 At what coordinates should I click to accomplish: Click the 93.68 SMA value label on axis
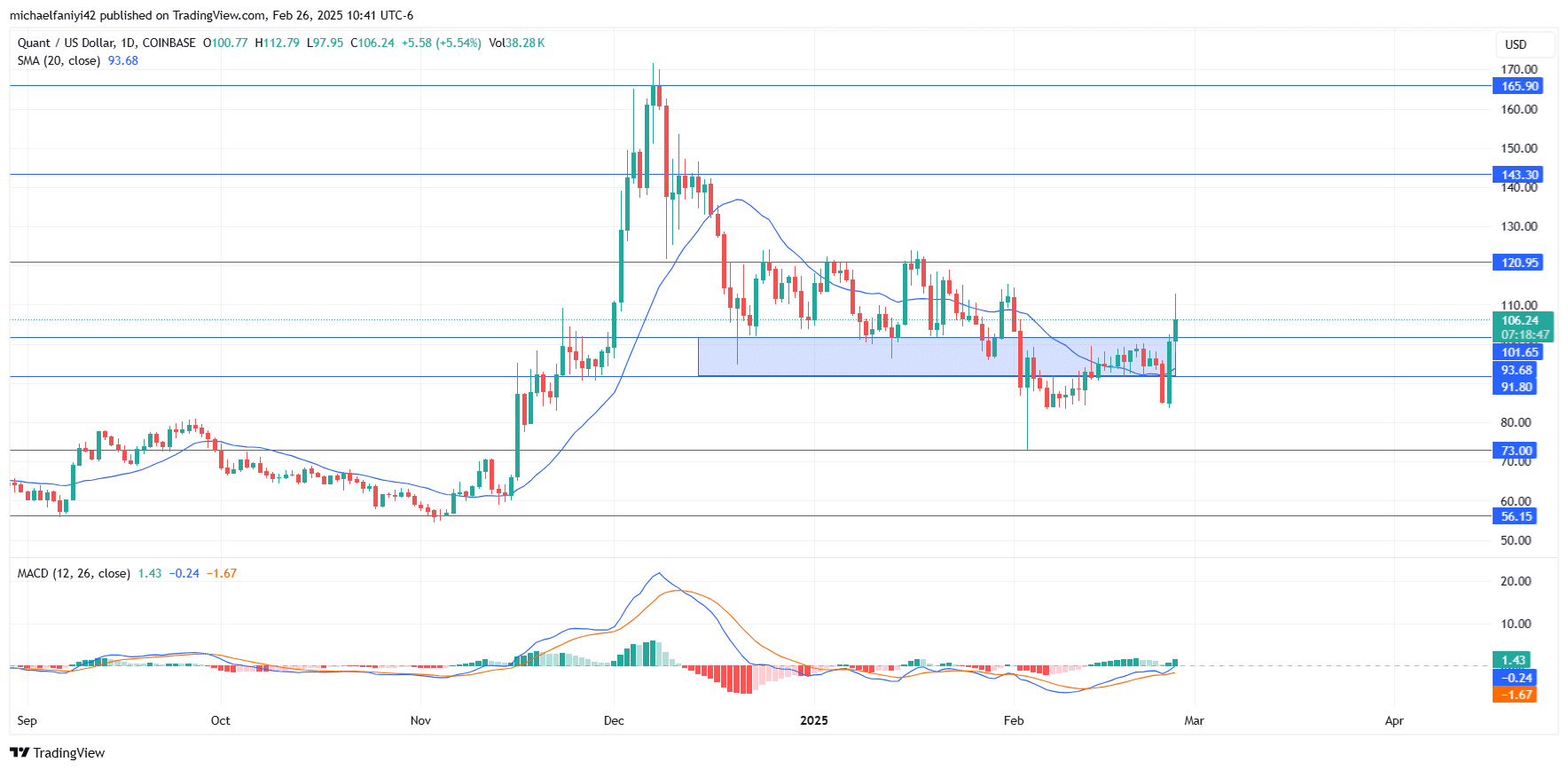point(1516,370)
